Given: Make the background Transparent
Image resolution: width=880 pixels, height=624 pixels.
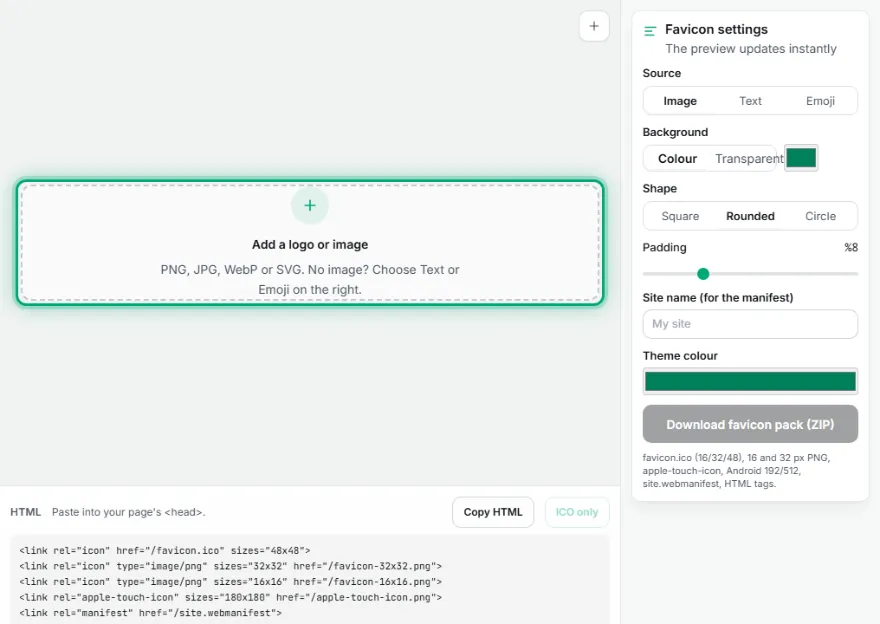Looking at the screenshot, I should 749,159.
